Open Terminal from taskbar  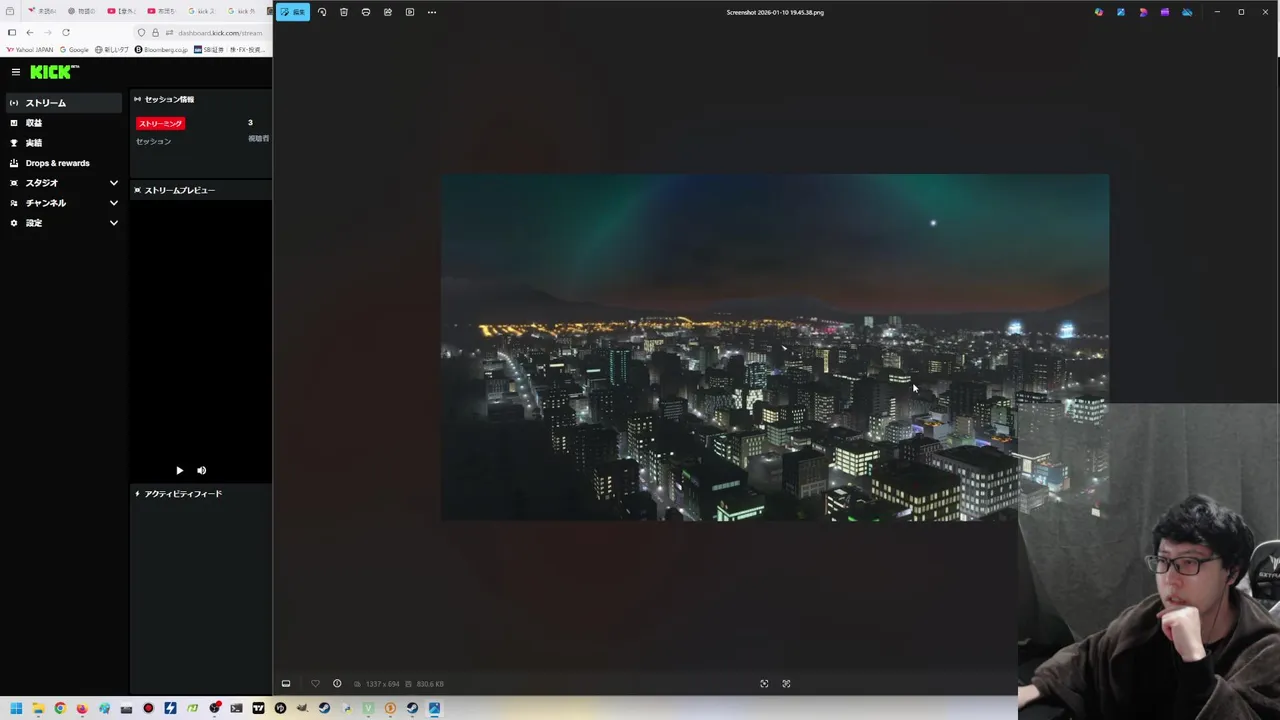pos(236,708)
